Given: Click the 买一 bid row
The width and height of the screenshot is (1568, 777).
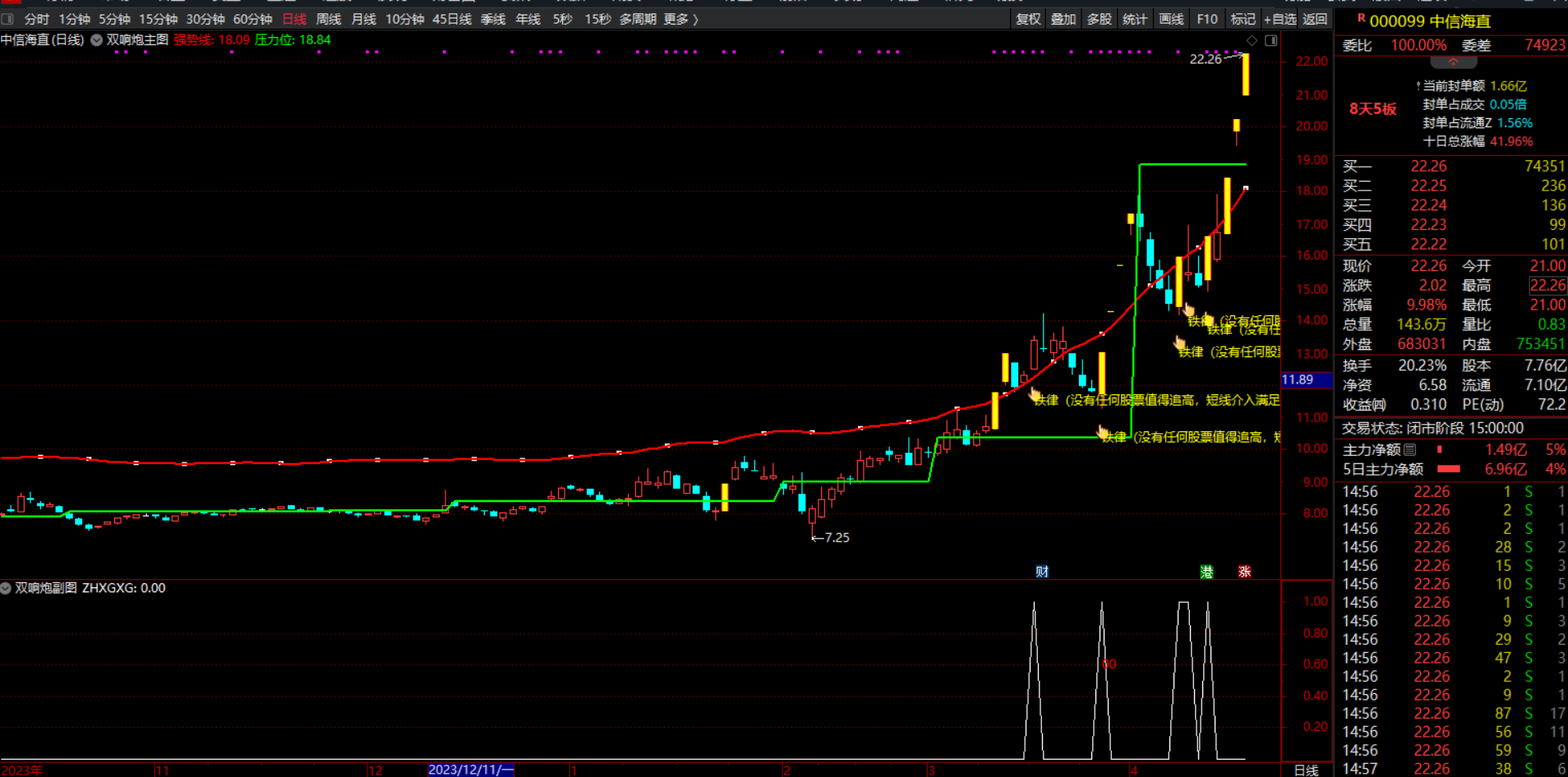Looking at the screenshot, I should [x=1453, y=166].
